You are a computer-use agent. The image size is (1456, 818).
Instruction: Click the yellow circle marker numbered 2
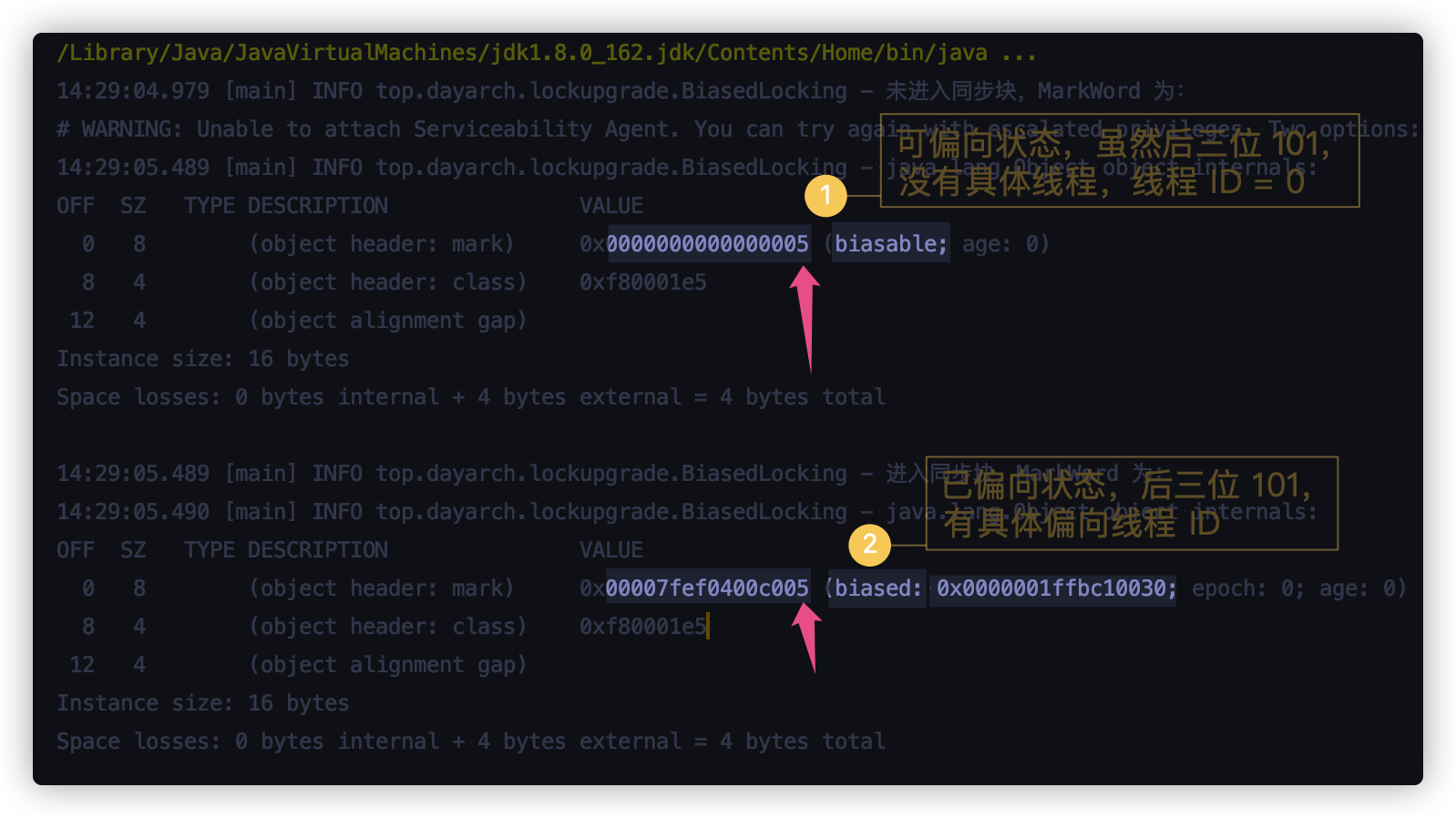[x=869, y=545]
